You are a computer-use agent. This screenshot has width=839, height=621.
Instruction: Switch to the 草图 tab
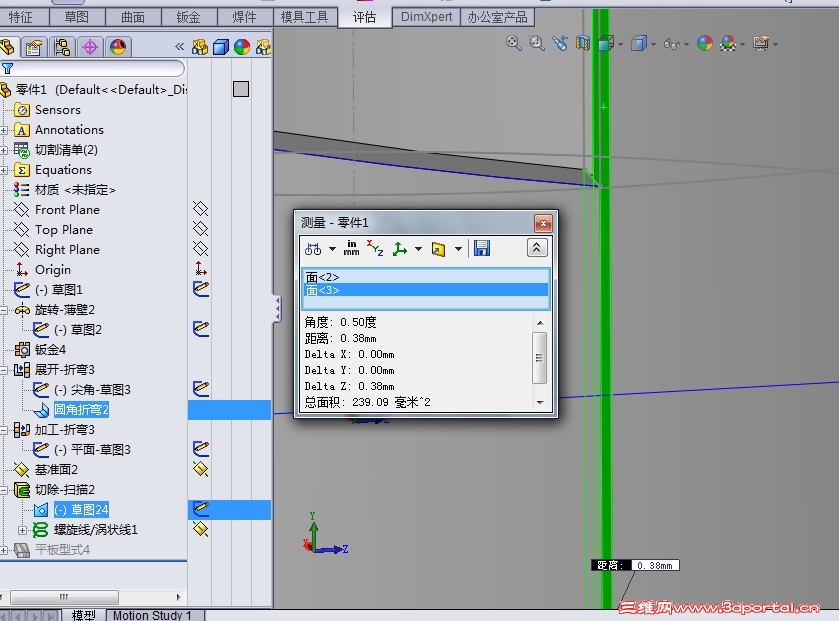coord(77,18)
